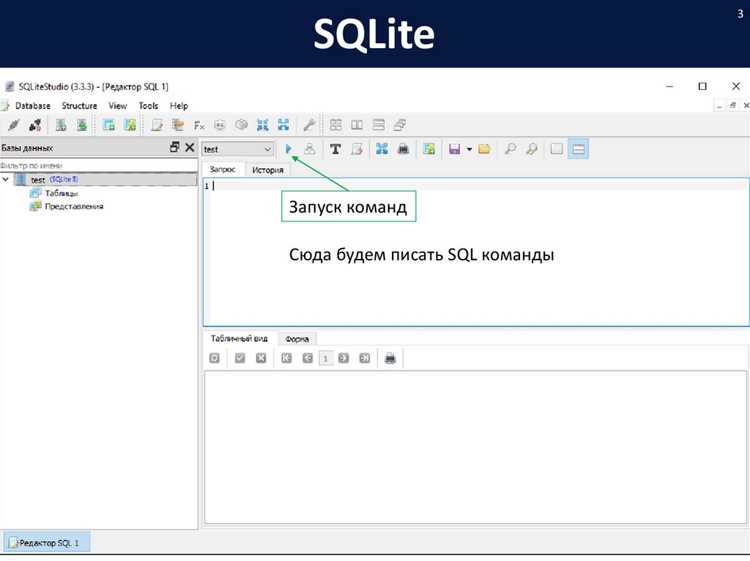The image size is (750, 561).
Task: Open configuration wrench icon
Action: pyautogui.click(x=309, y=125)
